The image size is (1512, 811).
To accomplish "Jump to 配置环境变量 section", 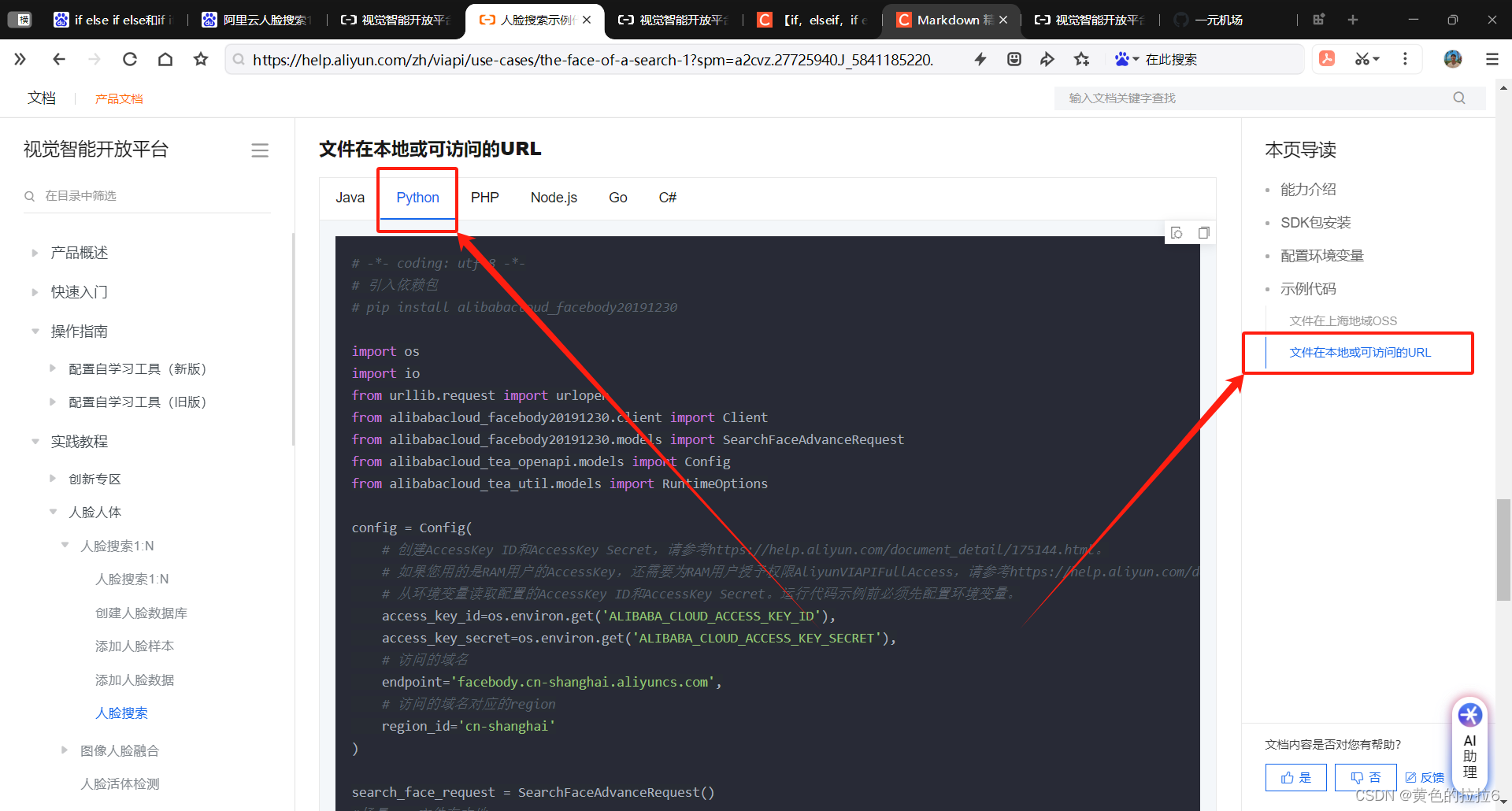I will [x=1322, y=255].
